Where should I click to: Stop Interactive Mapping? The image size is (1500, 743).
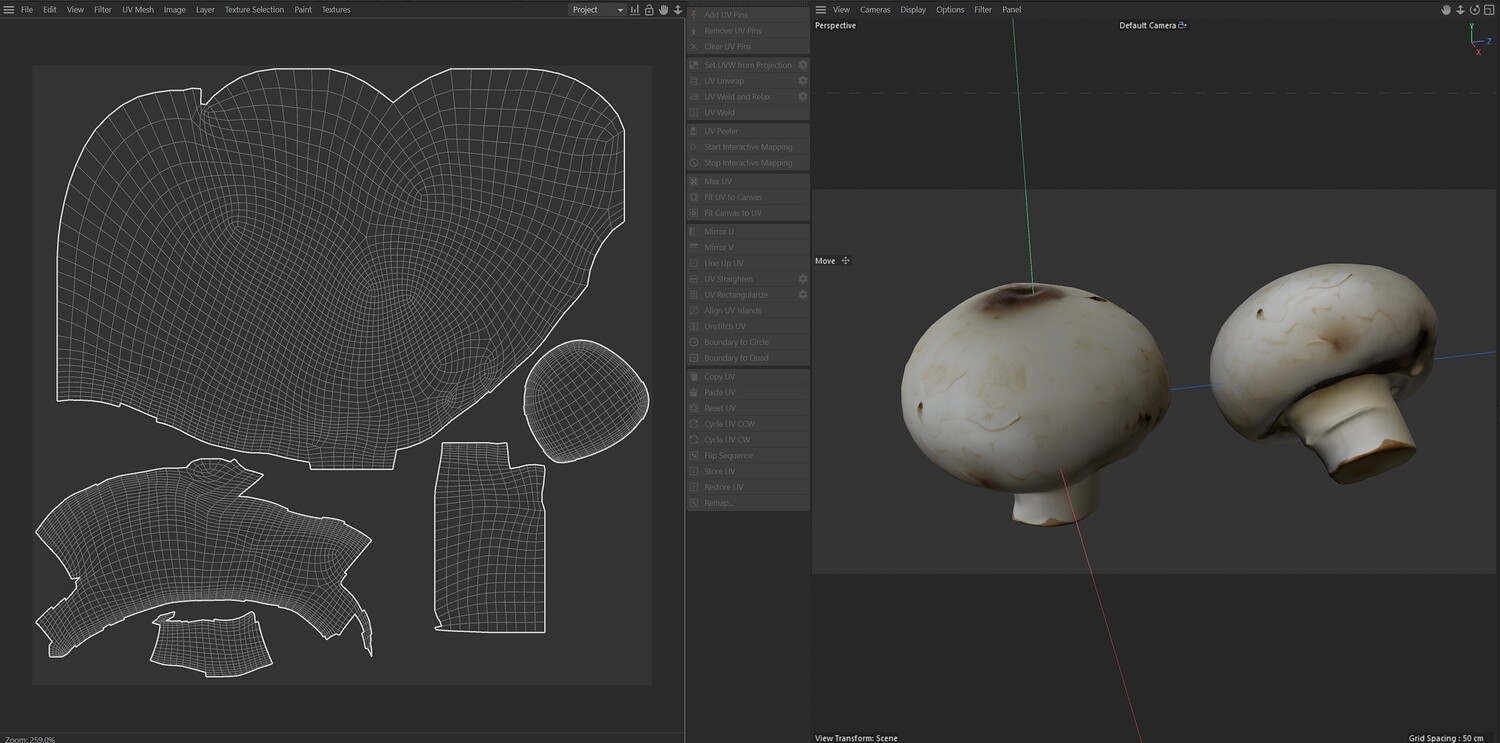tap(748, 163)
